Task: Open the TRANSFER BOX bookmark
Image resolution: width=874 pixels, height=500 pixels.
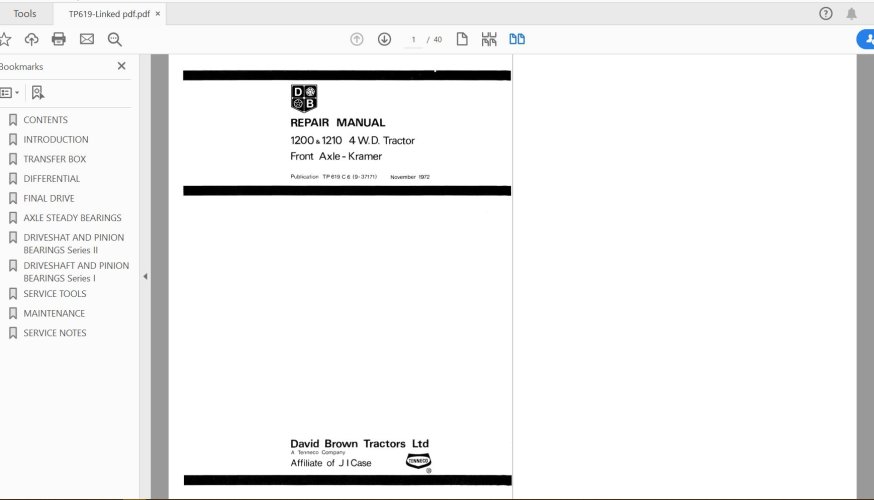Action: [55, 159]
